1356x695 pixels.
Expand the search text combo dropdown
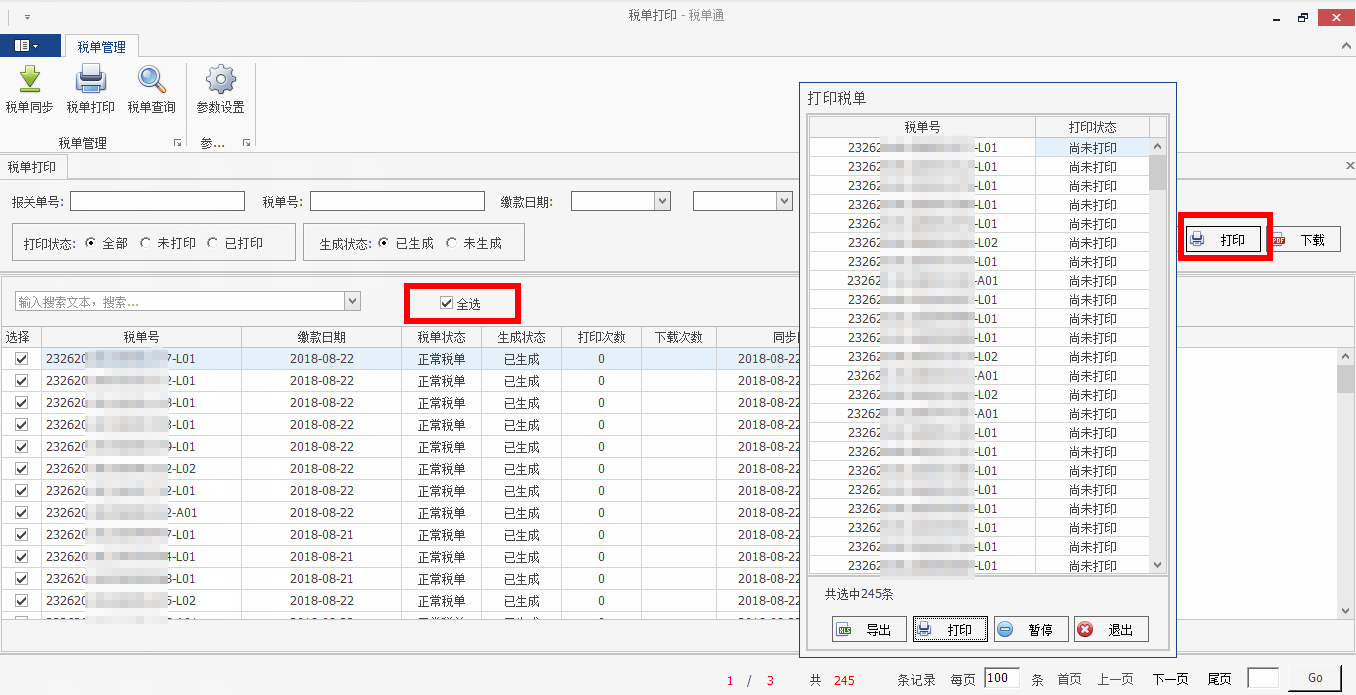click(352, 301)
